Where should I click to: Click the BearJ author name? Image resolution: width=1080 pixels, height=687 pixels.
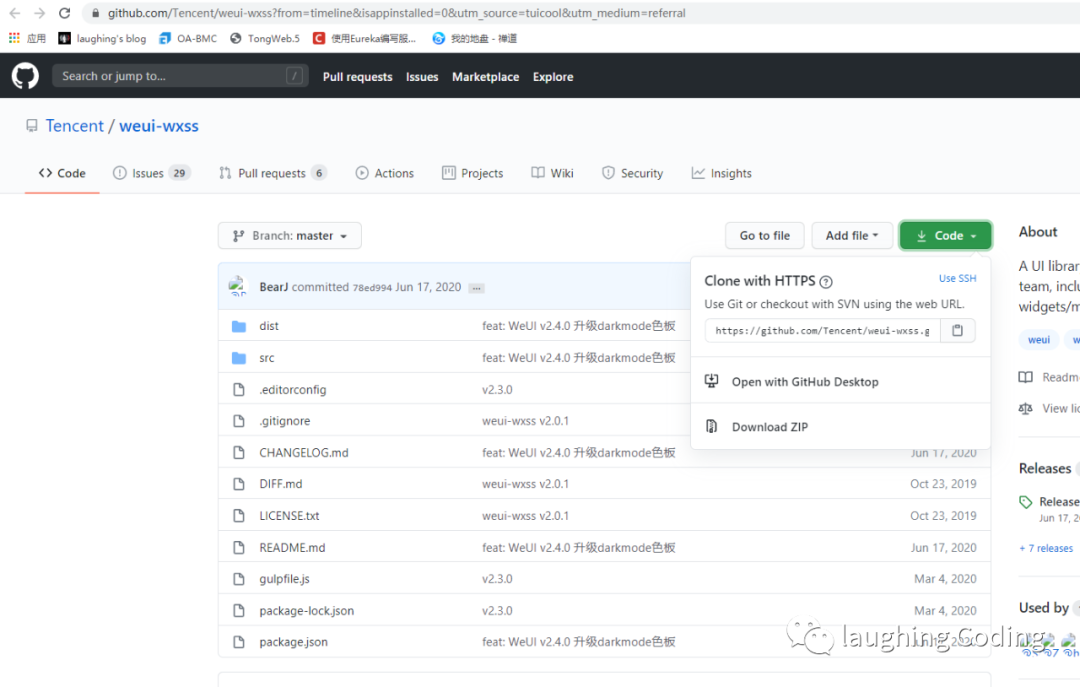pos(273,287)
